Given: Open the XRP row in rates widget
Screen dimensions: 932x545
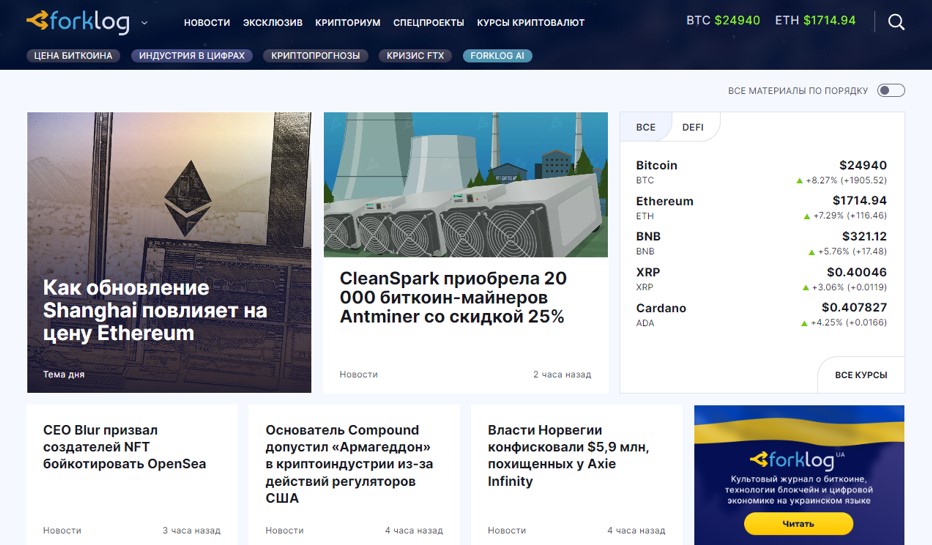Looking at the screenshot, I should [761, 279].
